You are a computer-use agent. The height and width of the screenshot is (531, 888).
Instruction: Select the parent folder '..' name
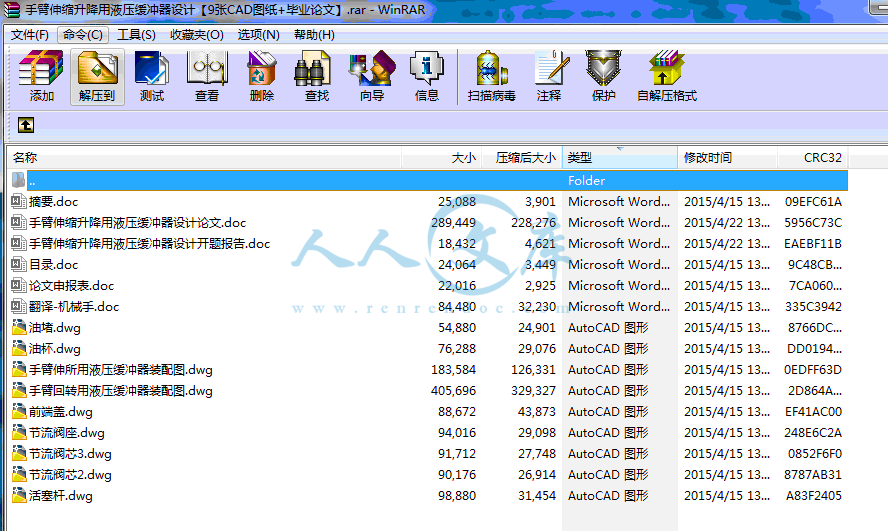click(x=32, y=181)
